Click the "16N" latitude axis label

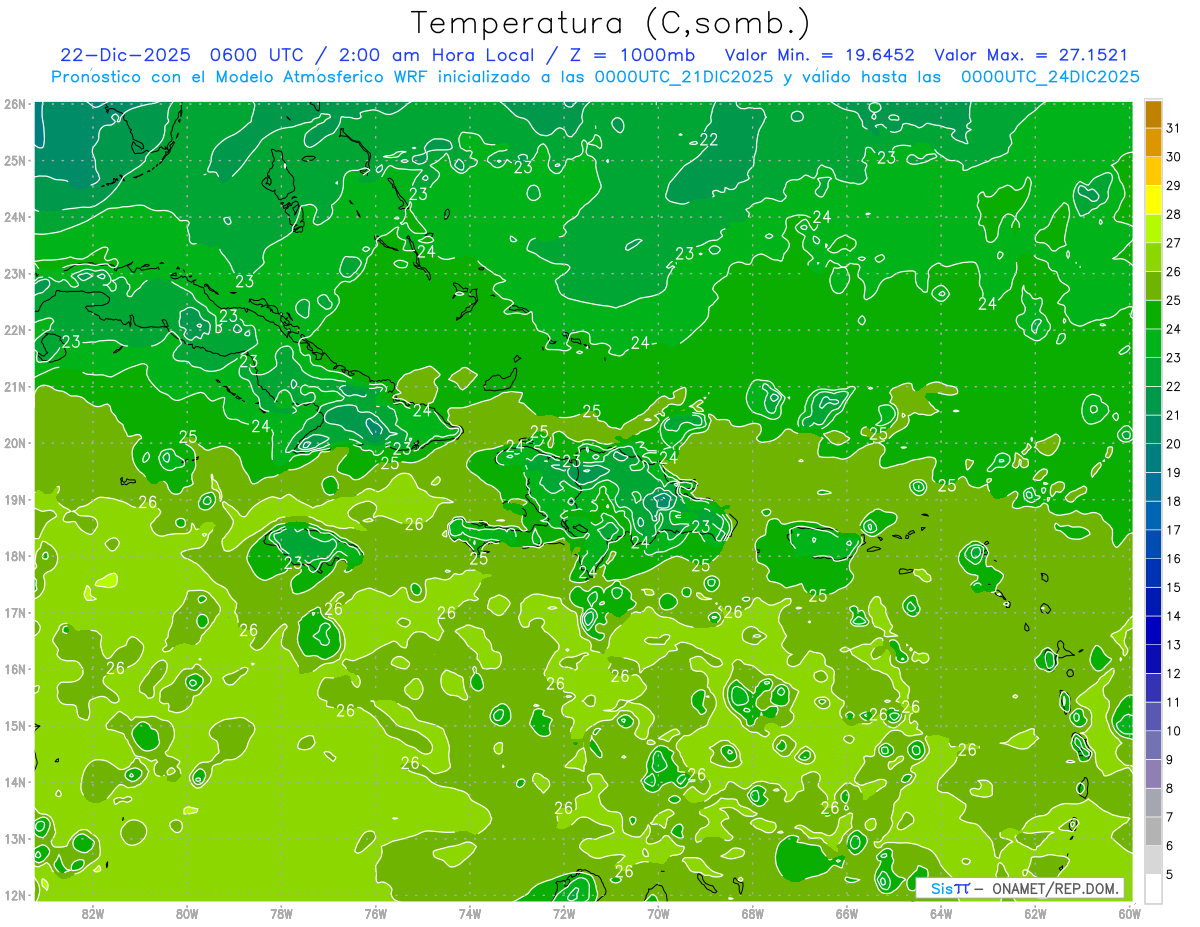point(14,669)
